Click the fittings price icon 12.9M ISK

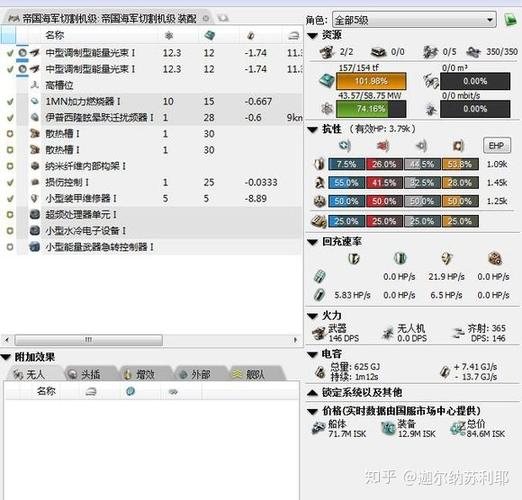388,428
